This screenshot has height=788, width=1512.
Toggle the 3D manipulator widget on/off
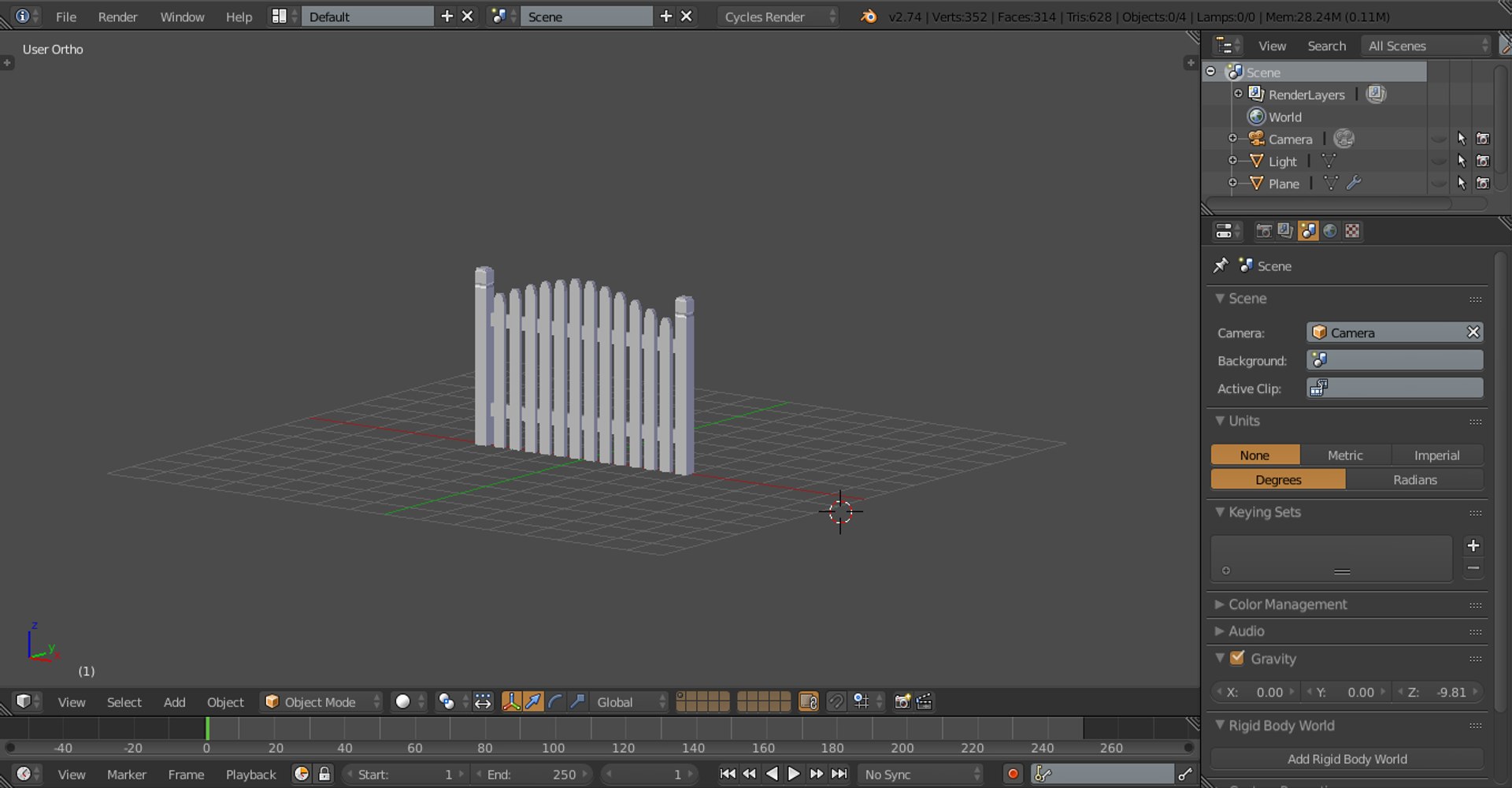pos(511,701)
